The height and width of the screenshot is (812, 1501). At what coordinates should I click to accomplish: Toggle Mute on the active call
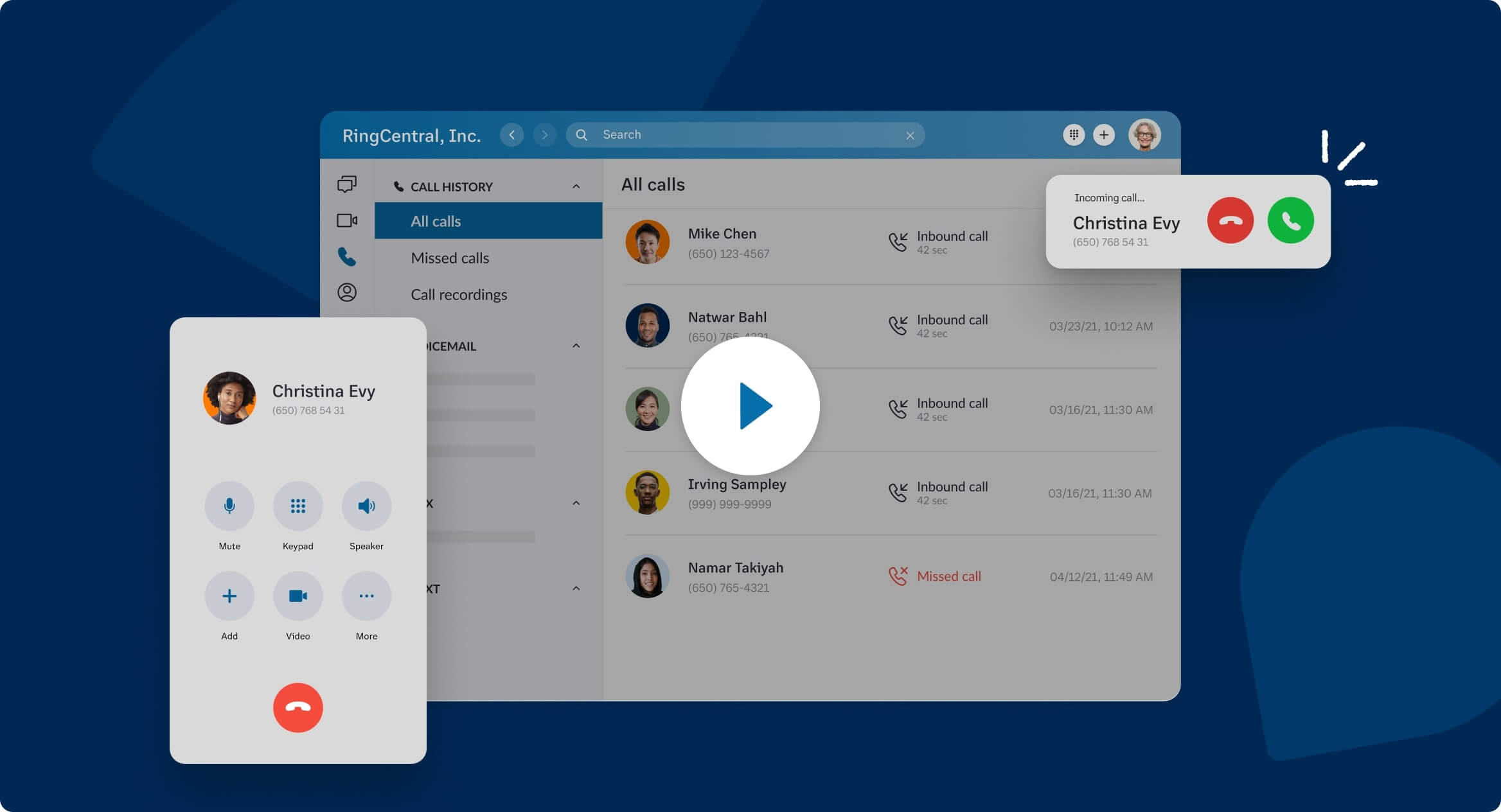coord(229,506)
